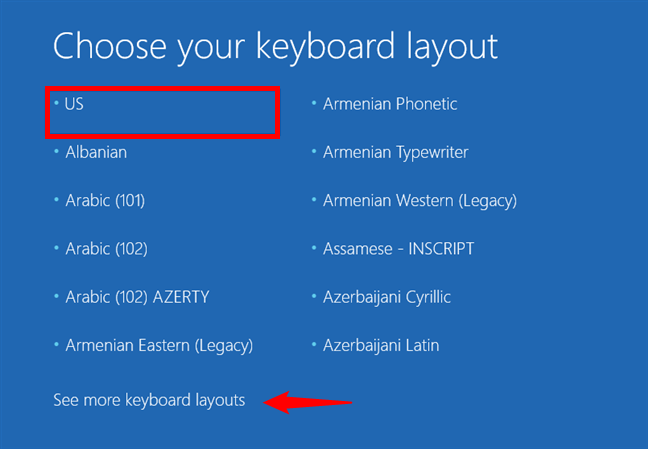Select the US keyboard layout
This screenshot has height=449, width=648.
75,104
